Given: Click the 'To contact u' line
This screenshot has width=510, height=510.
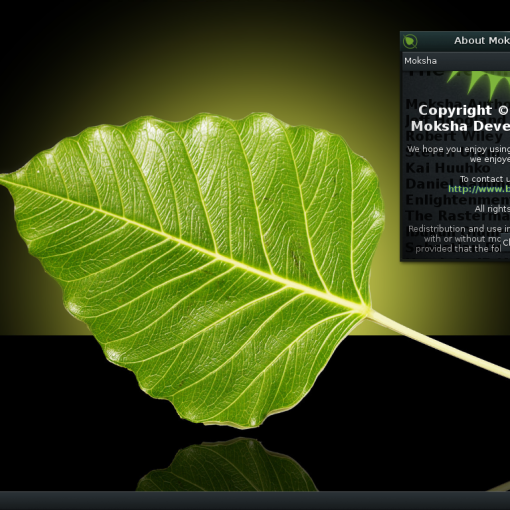Looking at the screenshot, I should [x=485, y=179].
